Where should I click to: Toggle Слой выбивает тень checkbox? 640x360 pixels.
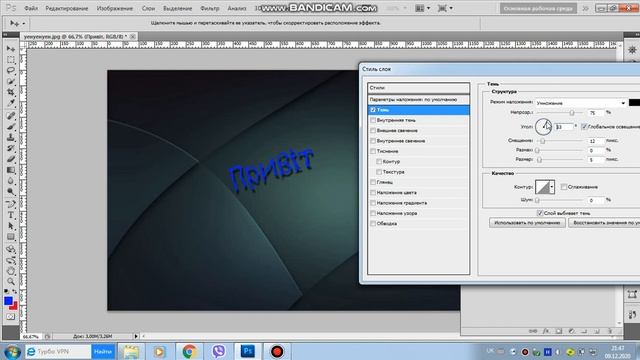[540, 213]
